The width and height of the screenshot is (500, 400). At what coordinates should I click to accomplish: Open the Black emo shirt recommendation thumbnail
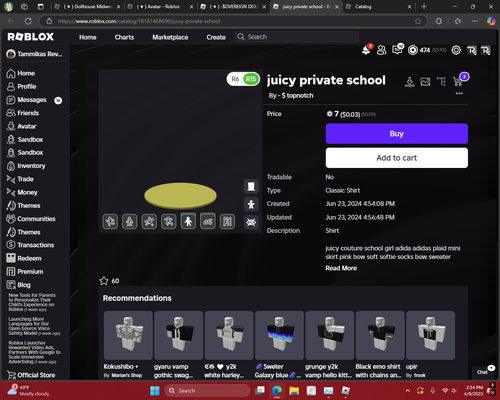pos(380,335)
